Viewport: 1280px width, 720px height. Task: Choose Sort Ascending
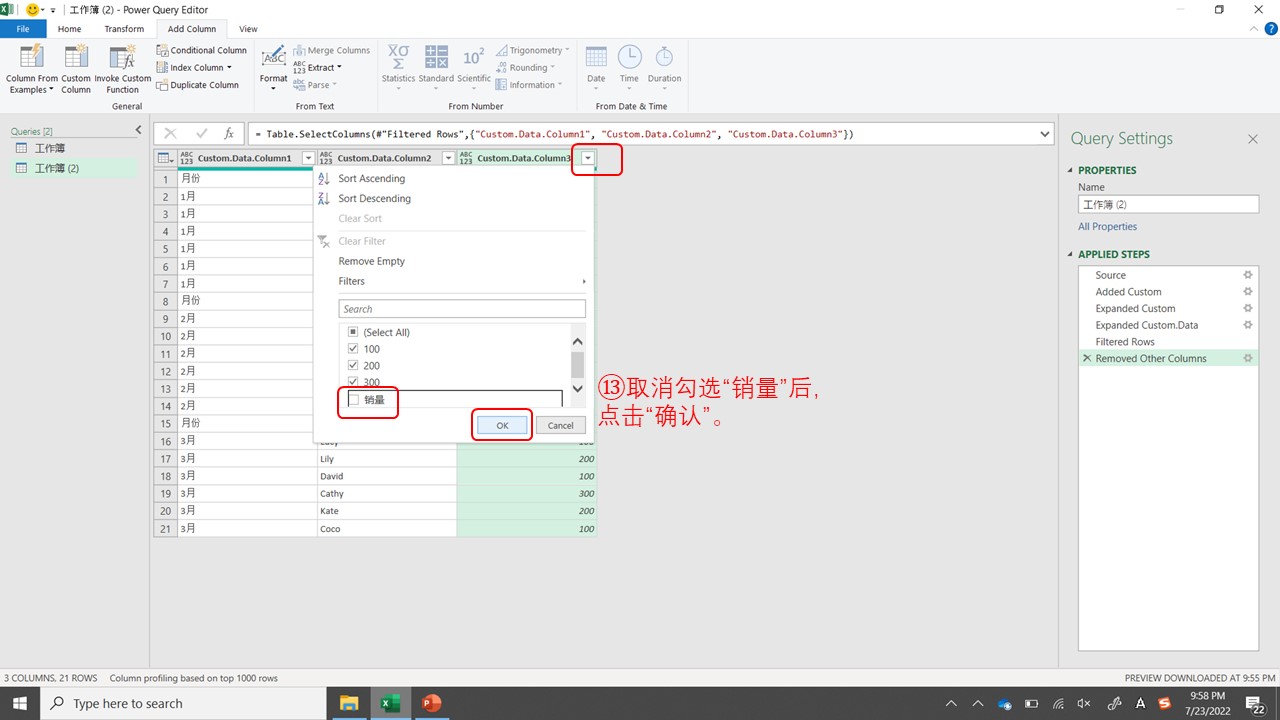[371, 179]
